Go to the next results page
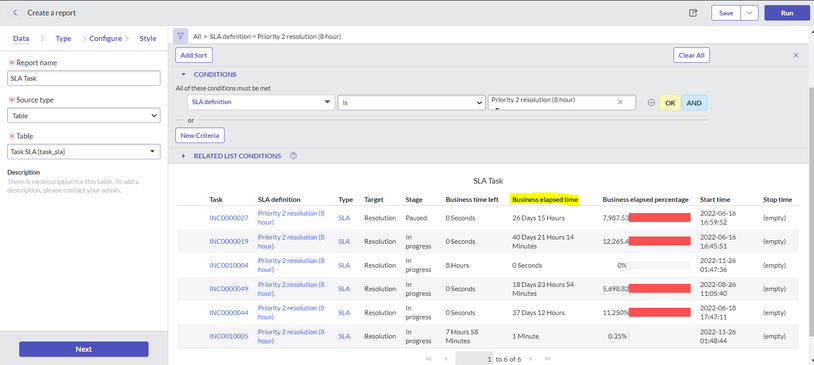Screen dimensions: 814x365 (x=531, y=359)
